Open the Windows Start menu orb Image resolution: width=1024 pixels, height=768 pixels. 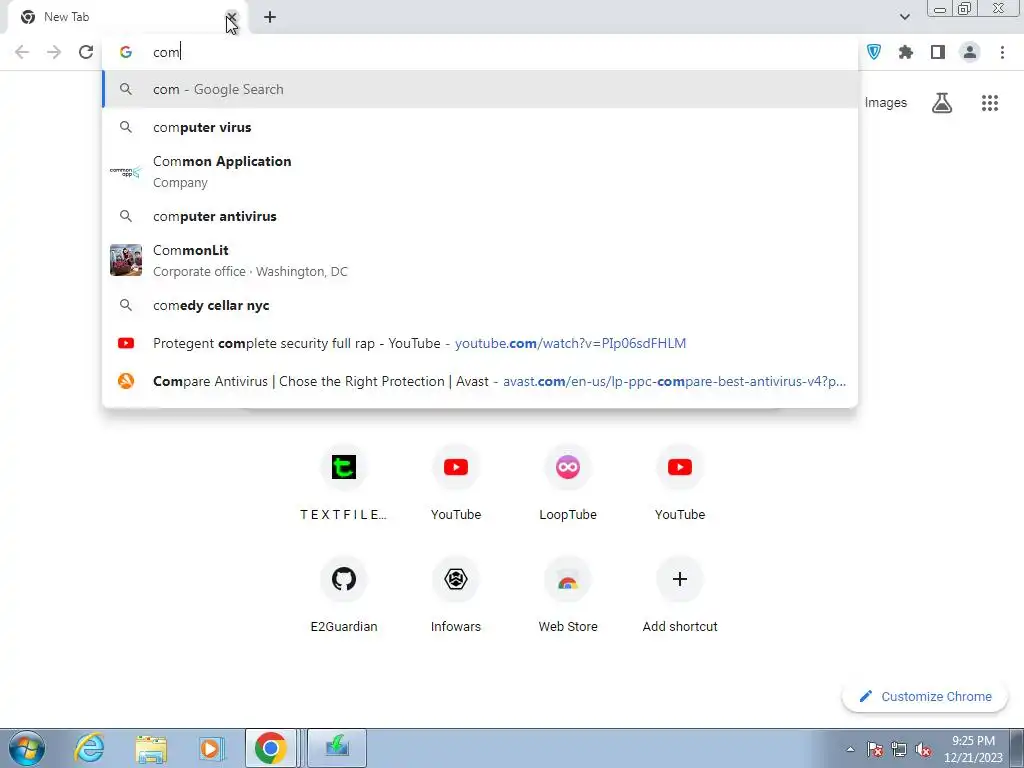(27, 748)
